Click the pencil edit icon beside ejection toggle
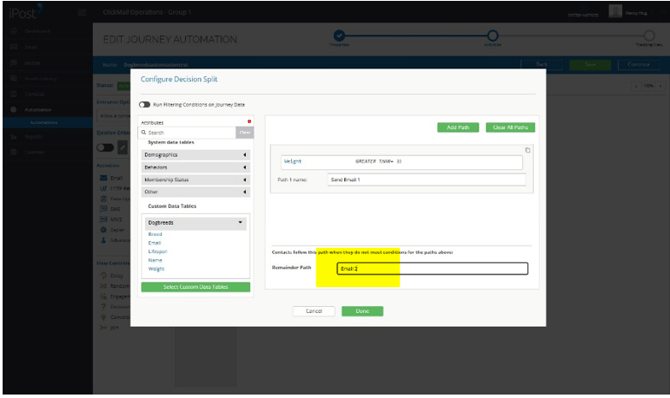Viewport: 670px width, 398px height. [x=123, y=147]
